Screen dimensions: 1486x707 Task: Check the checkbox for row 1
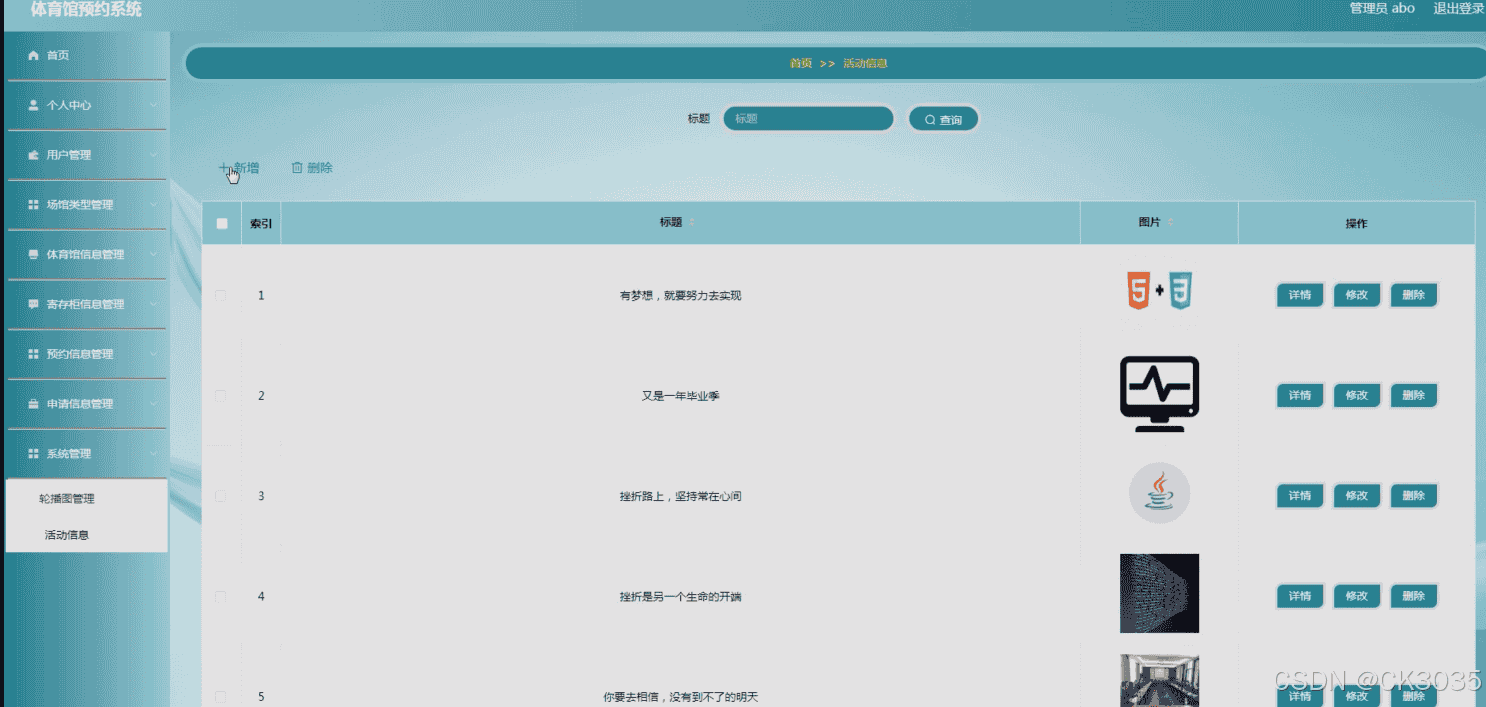tap(221, 295)
